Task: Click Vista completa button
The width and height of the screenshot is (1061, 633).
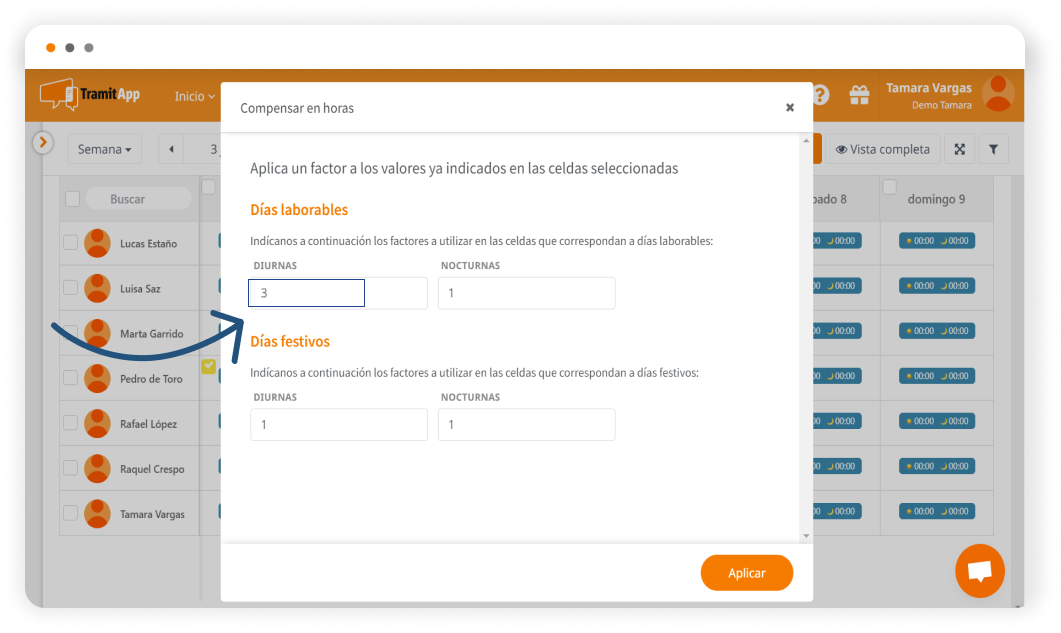Action: click(882, 150)
